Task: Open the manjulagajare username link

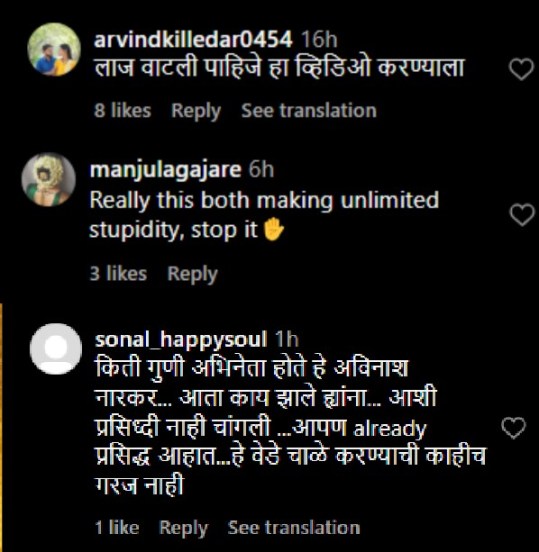Action: click(165, 170)
